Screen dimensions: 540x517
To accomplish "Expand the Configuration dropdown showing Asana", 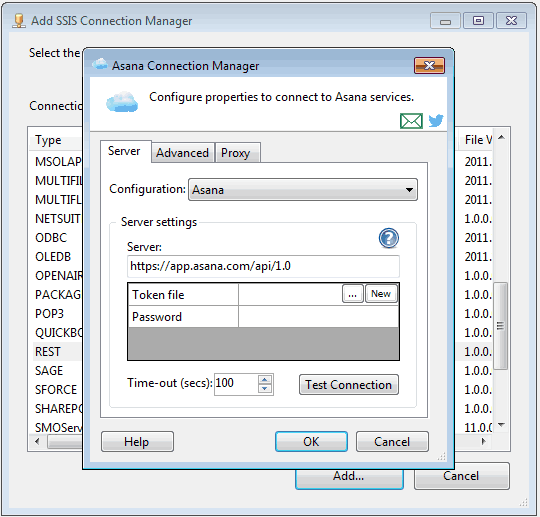I will (x=303, y=189).
